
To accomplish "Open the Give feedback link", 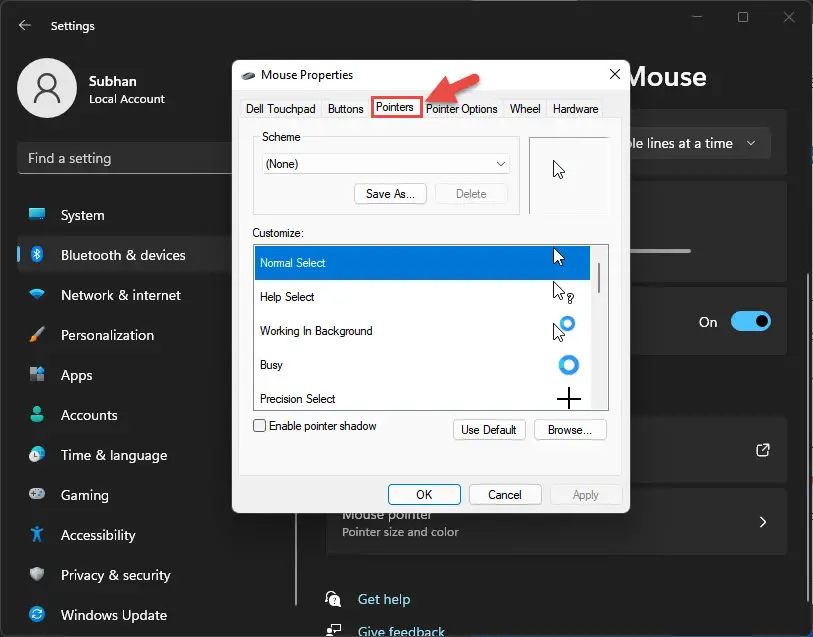I will point(401,631).
